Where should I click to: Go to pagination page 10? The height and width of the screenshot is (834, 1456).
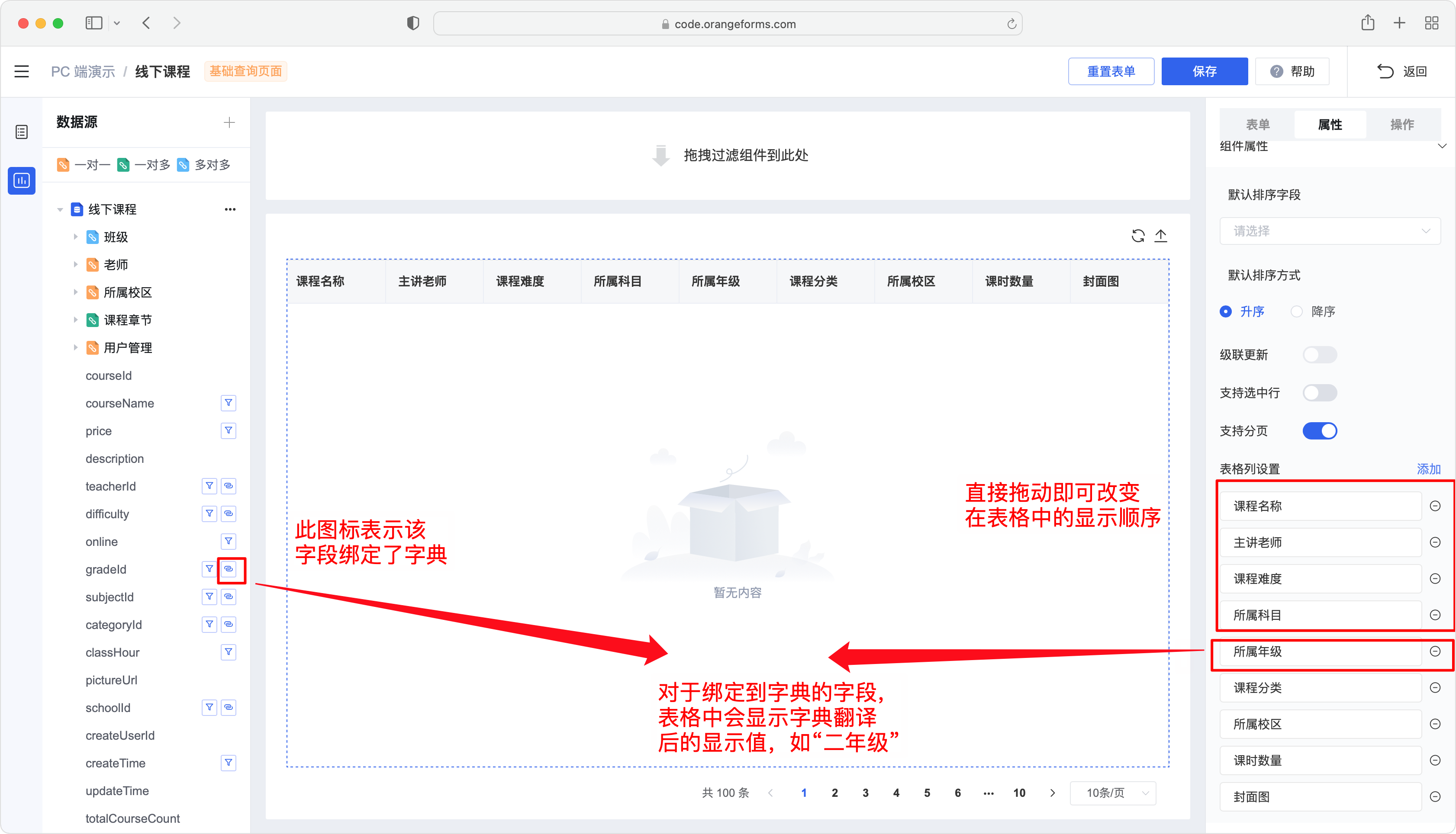(x=1019, y=793)
